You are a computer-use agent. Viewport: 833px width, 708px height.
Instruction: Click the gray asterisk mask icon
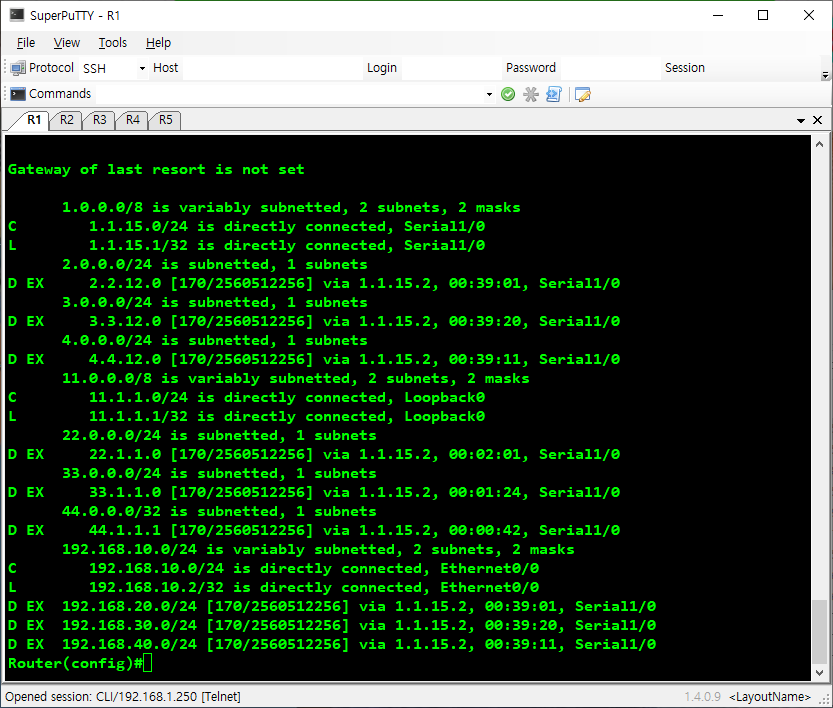[531, 94]
